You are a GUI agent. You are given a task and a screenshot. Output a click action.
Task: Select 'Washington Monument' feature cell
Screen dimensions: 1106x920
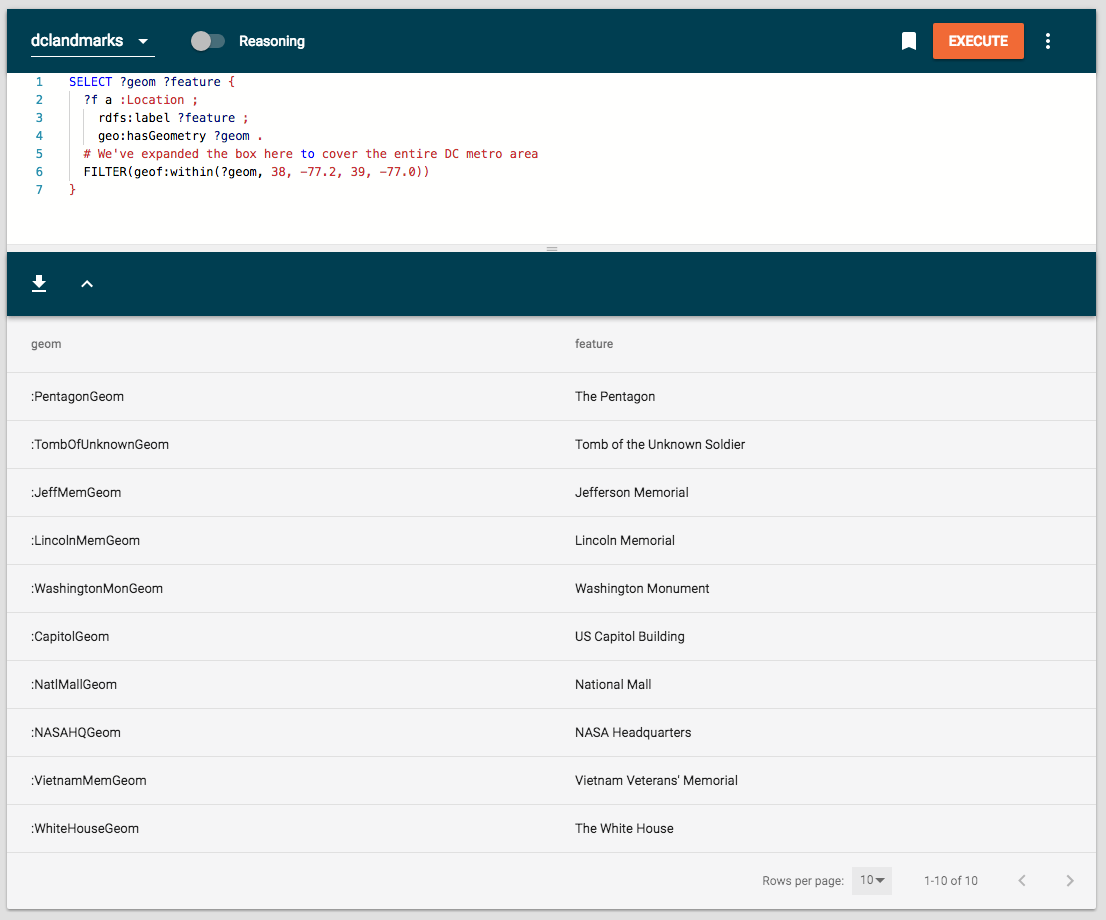pyautogui.click(x=642, y=588)
